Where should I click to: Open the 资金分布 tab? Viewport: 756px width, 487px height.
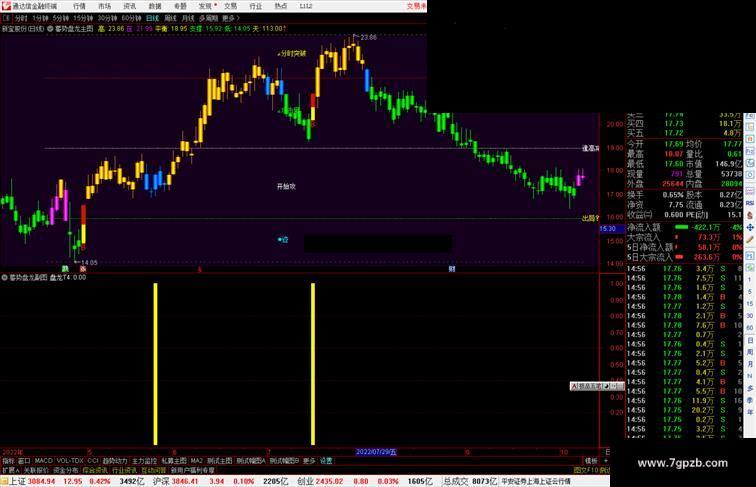(x=65, y=470)
